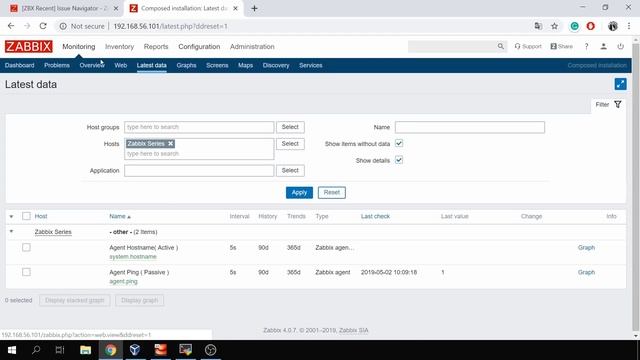The width and height of the screenshot is (640, 360).
Task: Click the Host groups search field
Action: 199,127
